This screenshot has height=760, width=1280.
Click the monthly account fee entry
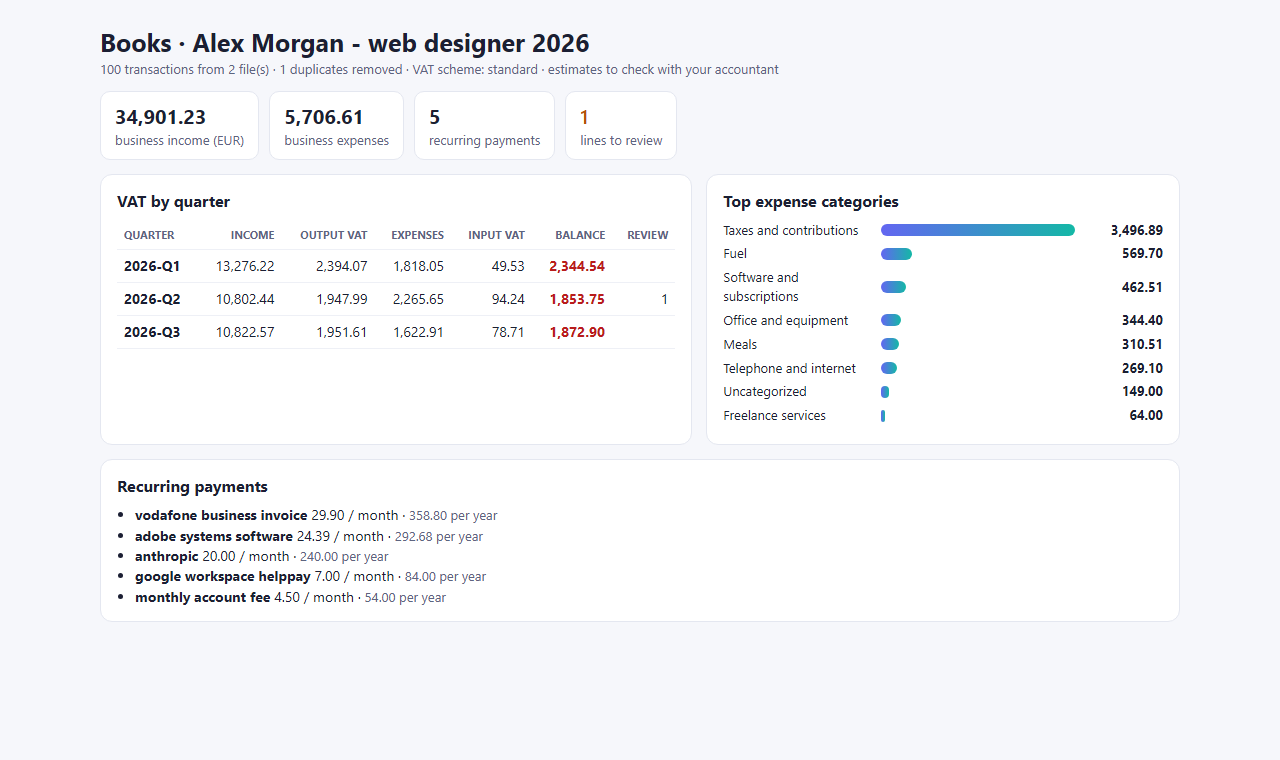point(291,597)
